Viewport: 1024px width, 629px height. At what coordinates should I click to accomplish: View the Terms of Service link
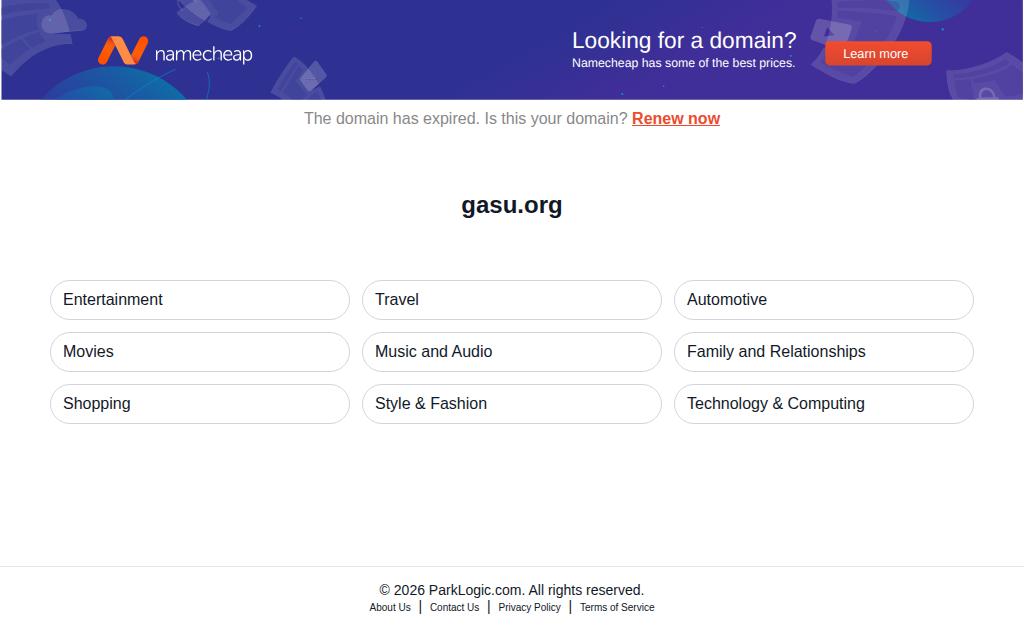(x=617, y=607)
